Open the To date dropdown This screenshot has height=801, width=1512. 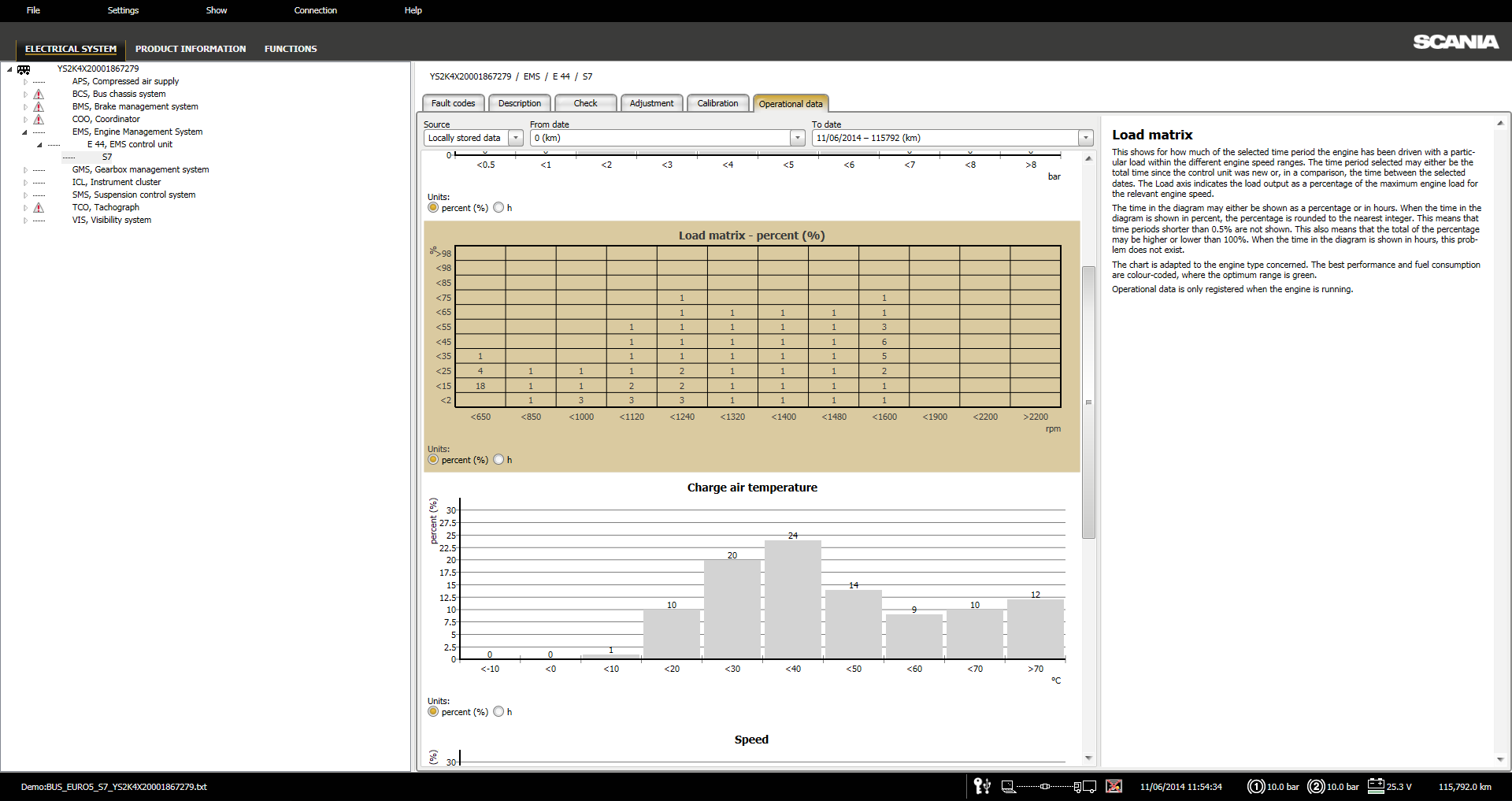[1086, 138]
